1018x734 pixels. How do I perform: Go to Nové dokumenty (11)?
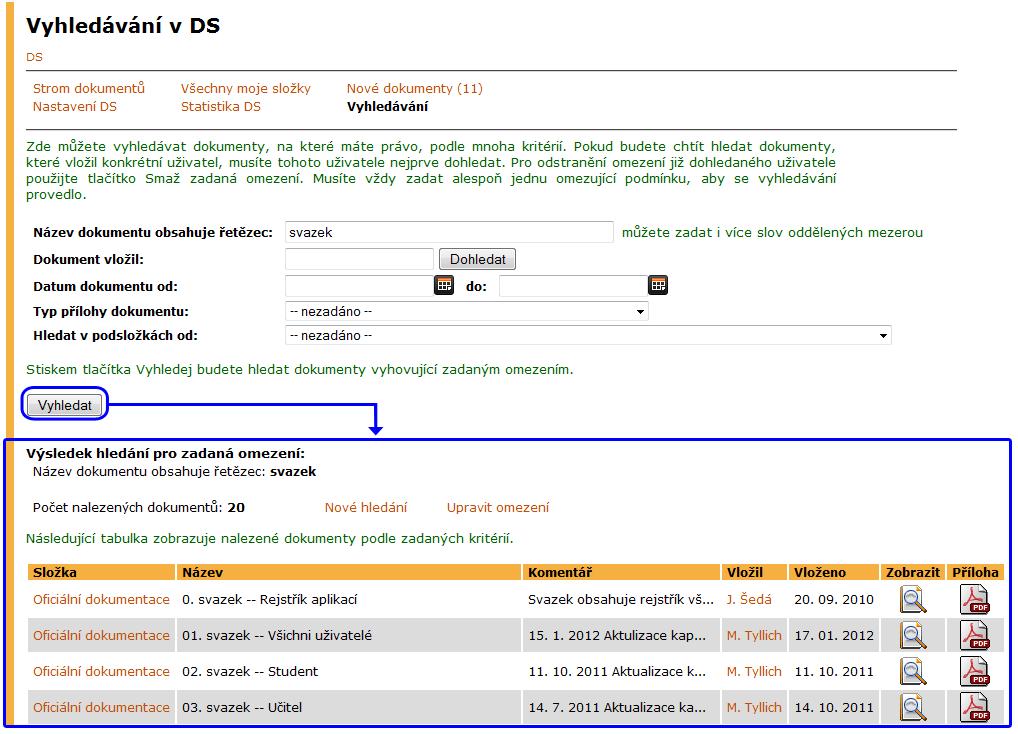(x=415, y=88)
